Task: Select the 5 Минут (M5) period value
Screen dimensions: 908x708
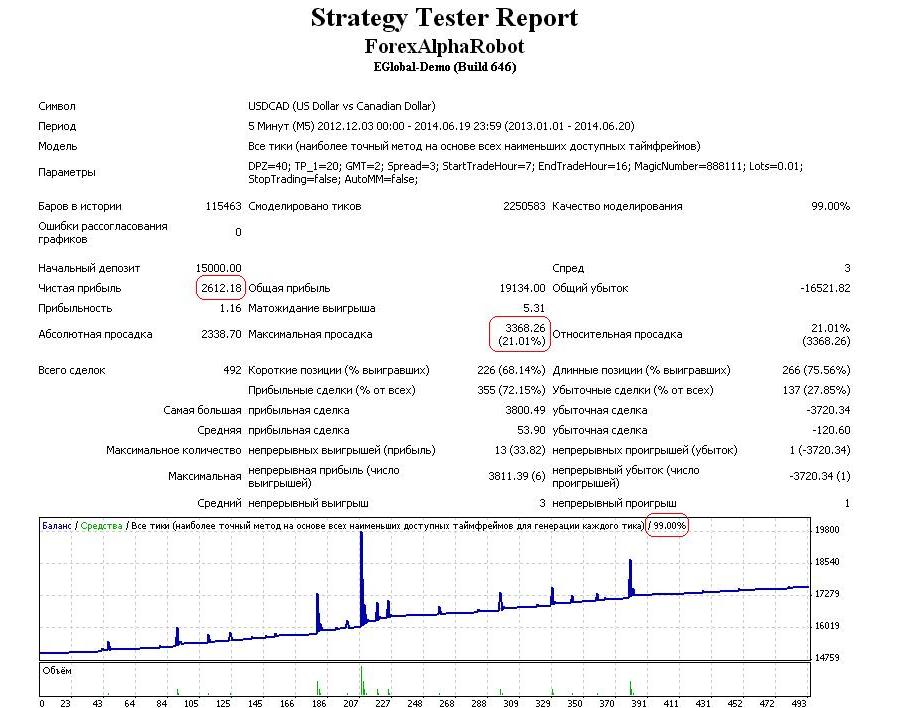Action: tap(441, 126)
